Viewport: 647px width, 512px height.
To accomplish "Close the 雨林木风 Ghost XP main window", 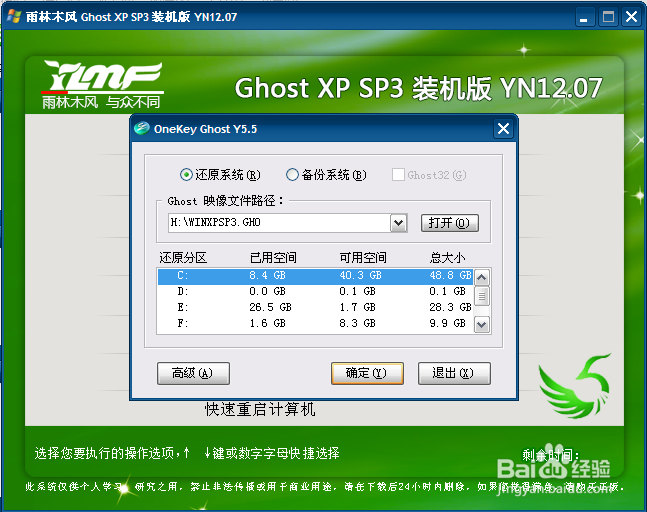I will [x=632, y=17].
